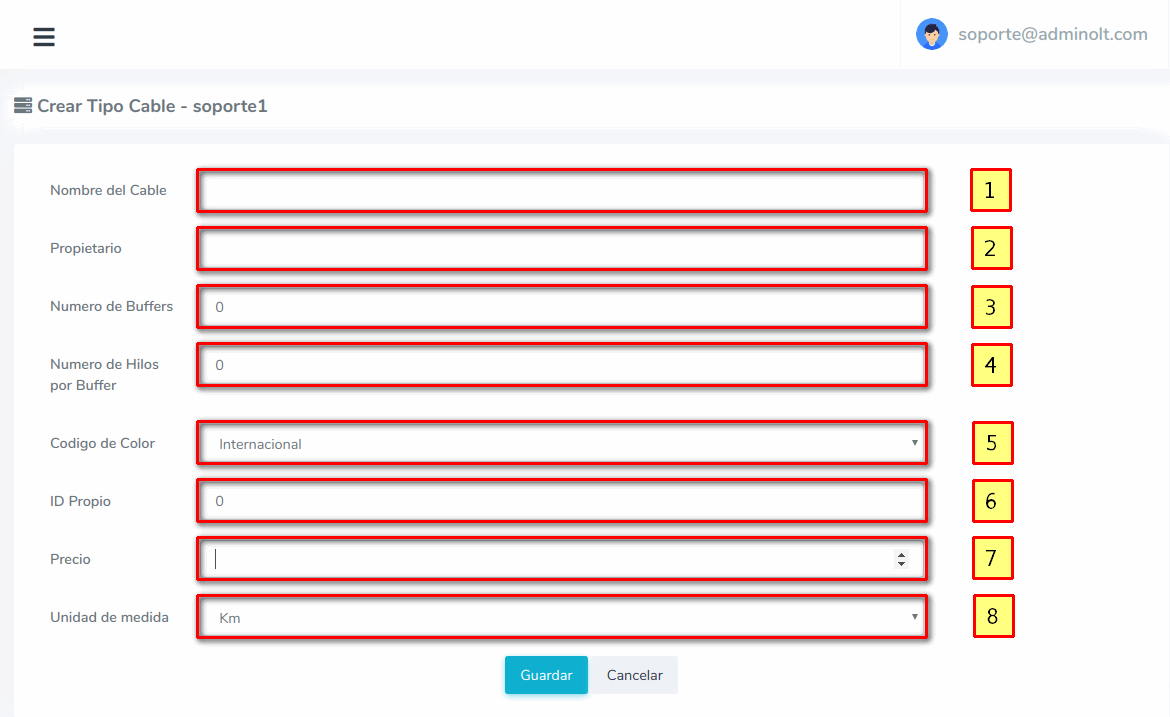The height and width of the screenshot is (717, 1170).
Task: Click the ID Propio input field
Action: tap(561, 501)
